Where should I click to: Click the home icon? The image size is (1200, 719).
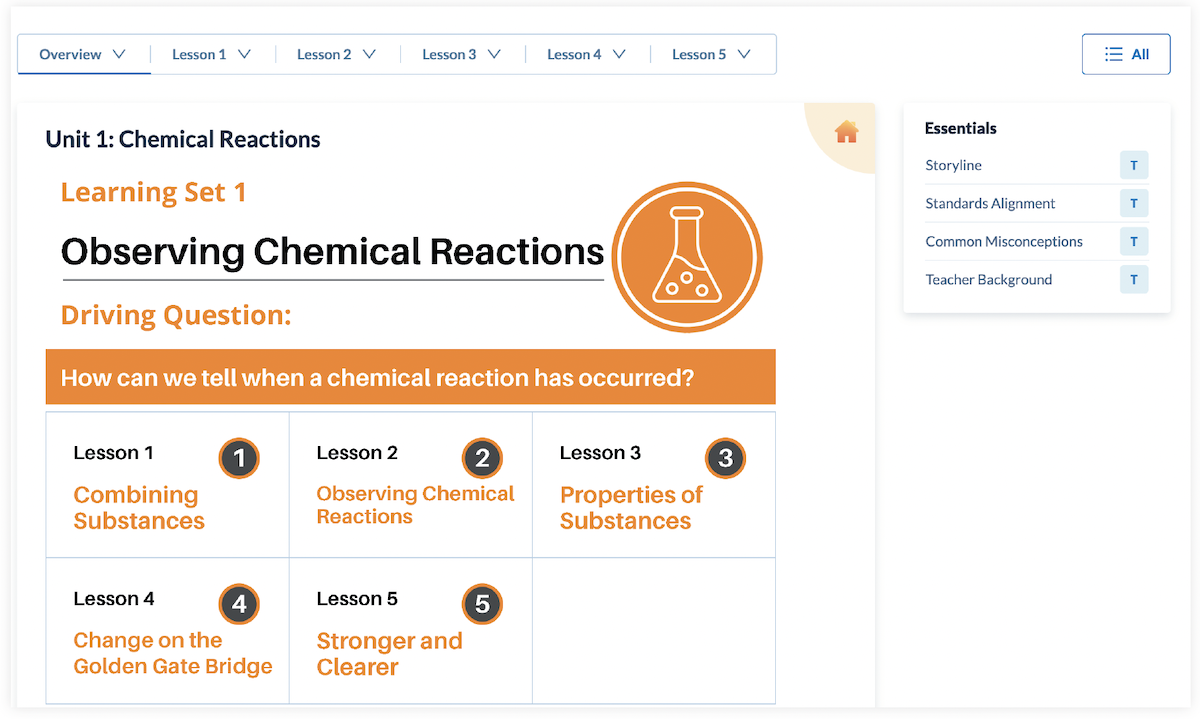click(x=847, y=131)
